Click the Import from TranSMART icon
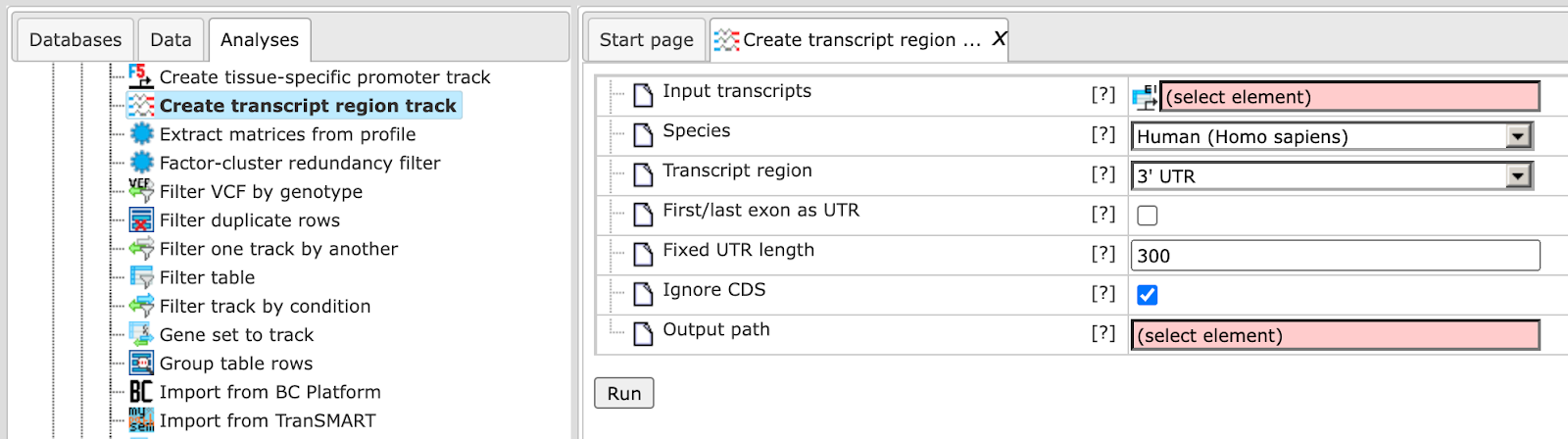Viewport: 1568px width, 439px height. pyautogui.click(x=141, y=419)
